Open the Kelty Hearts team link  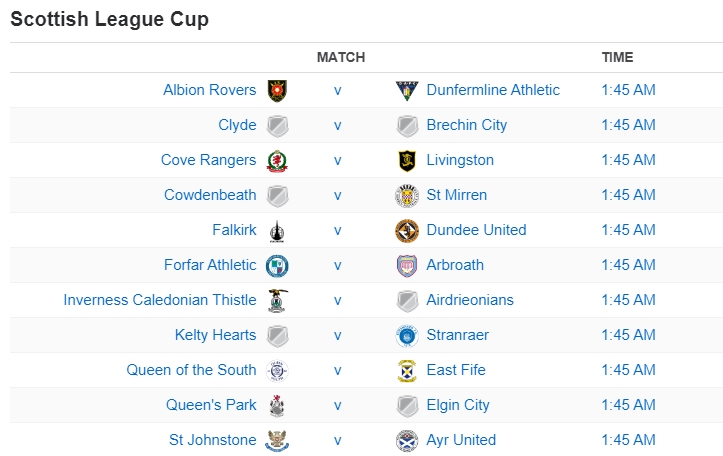215,335
